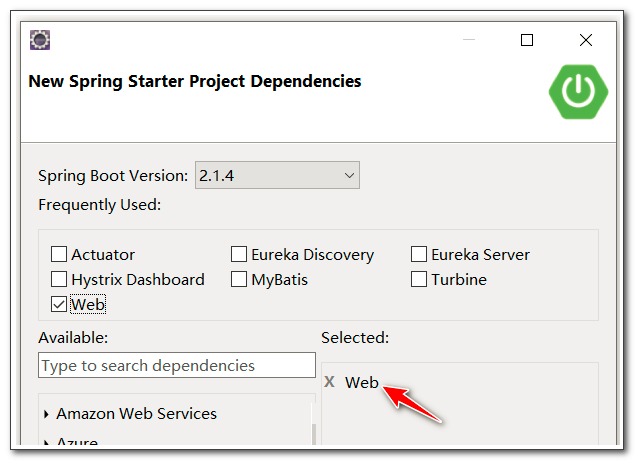Minimize the dependencies dialog window

pos(469,40)
